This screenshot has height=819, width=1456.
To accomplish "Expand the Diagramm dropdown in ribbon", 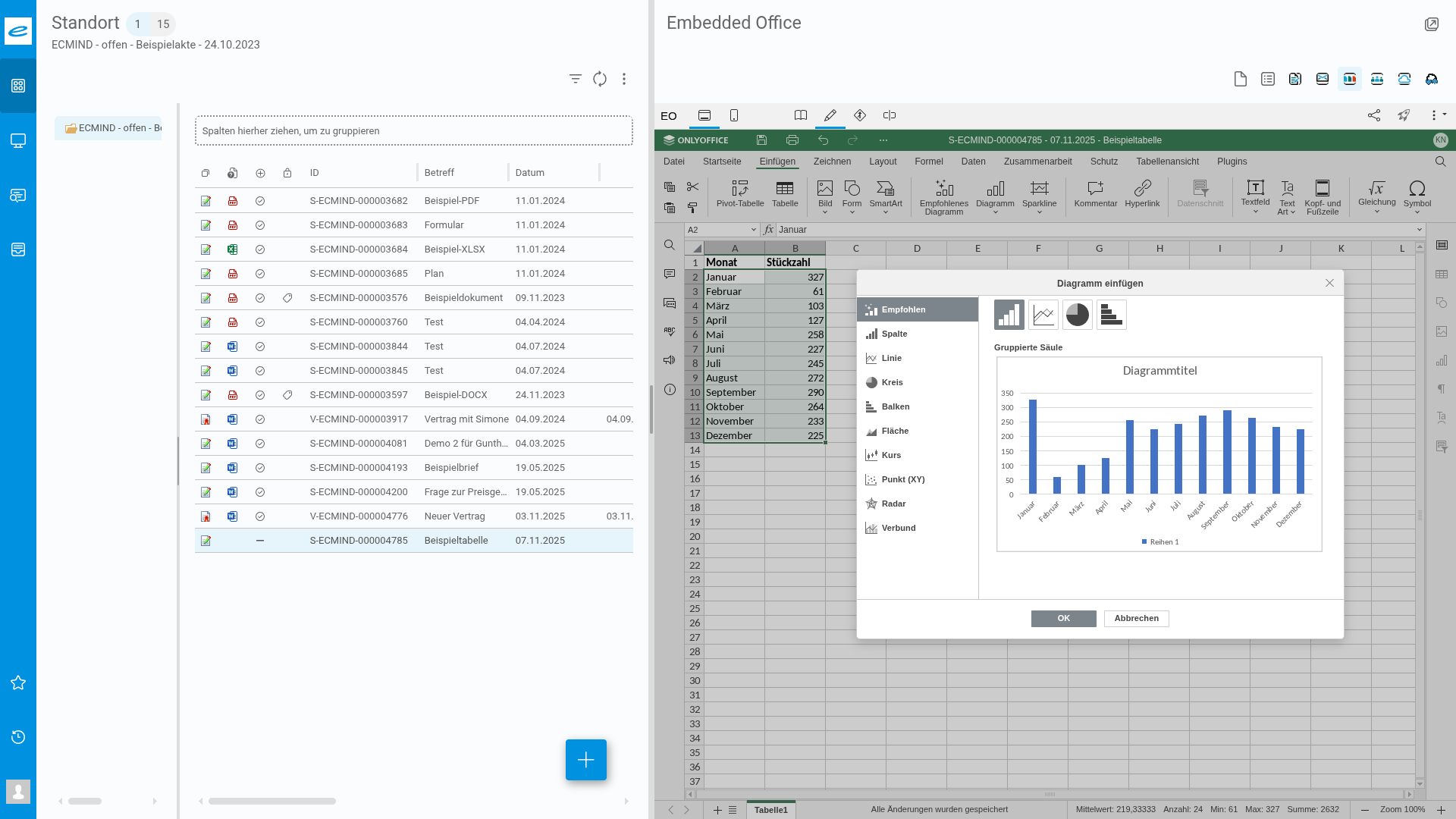I will [x=995, y=213].
